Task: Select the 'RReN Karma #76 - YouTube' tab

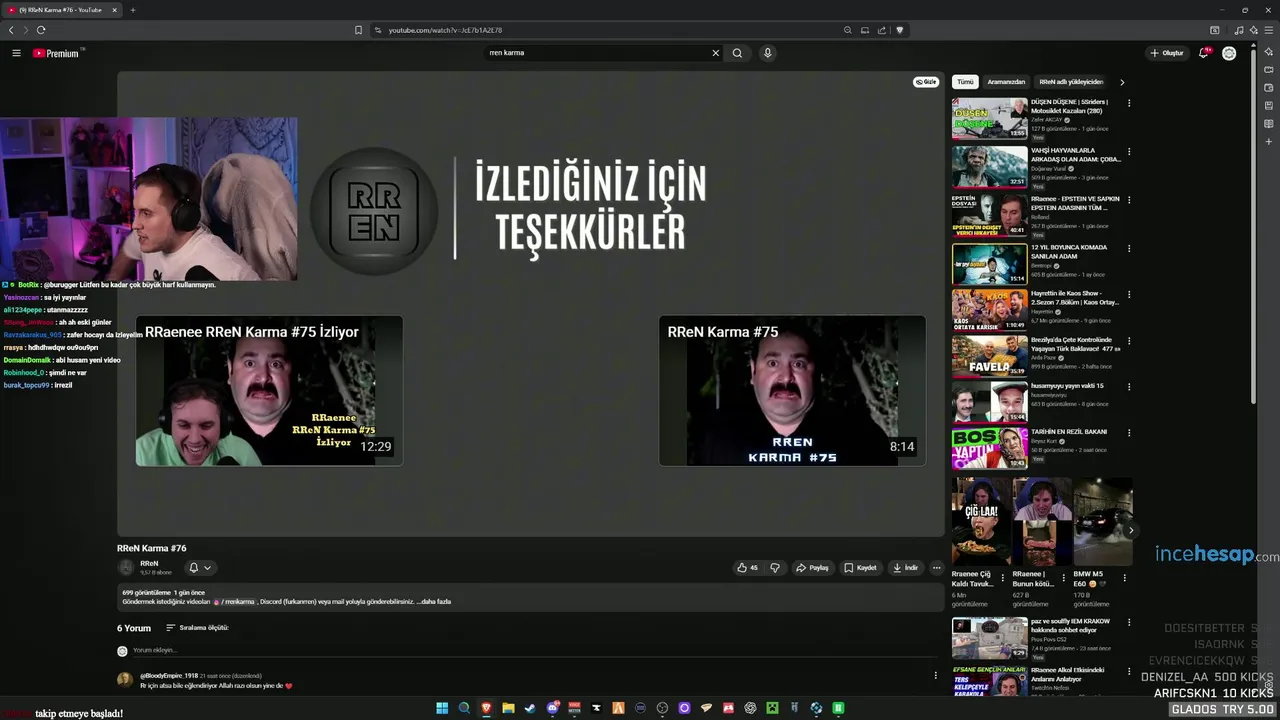Action: (61, 10)
